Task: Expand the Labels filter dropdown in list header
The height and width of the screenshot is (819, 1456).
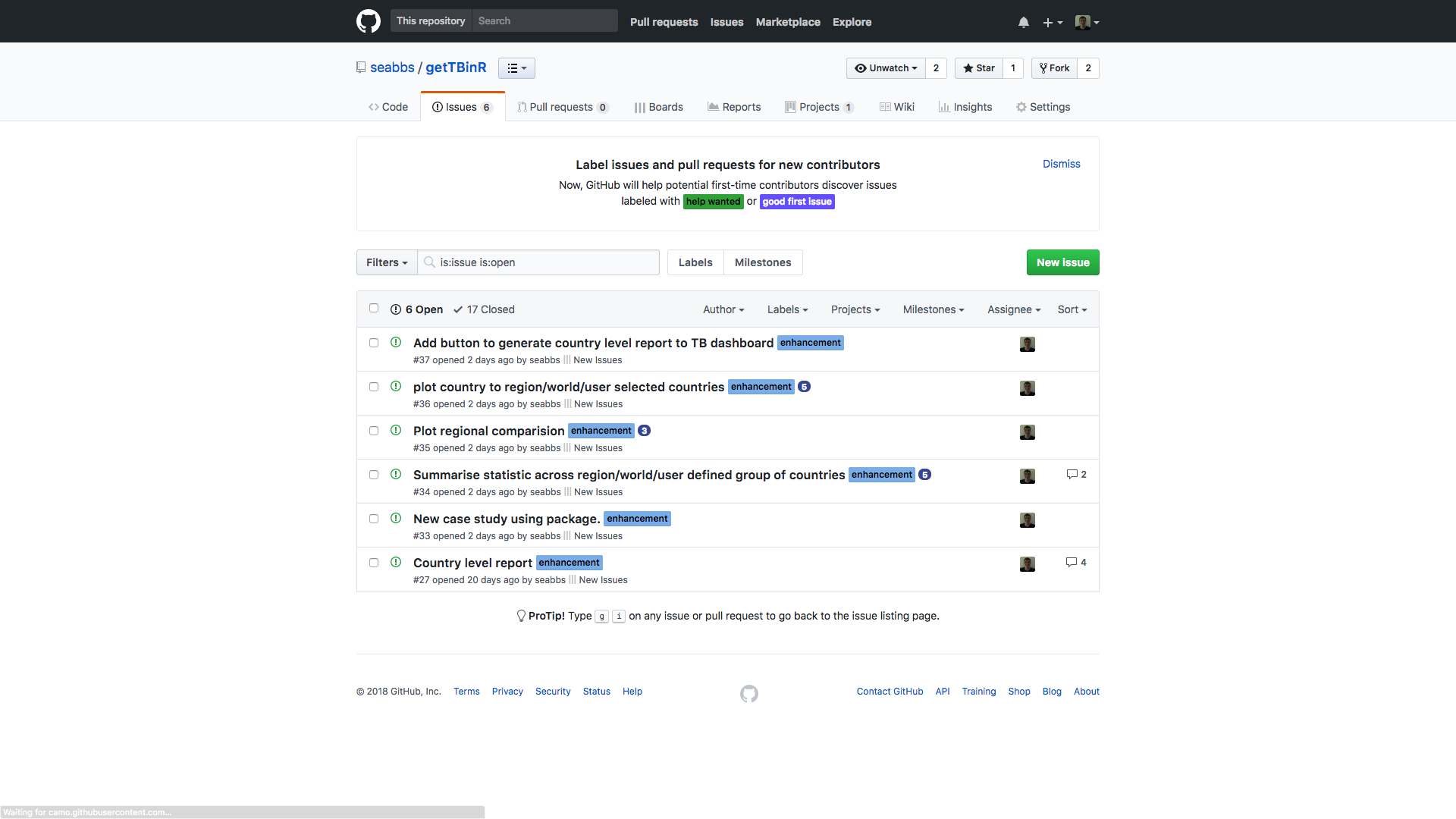Action: [x=787, y=309]
